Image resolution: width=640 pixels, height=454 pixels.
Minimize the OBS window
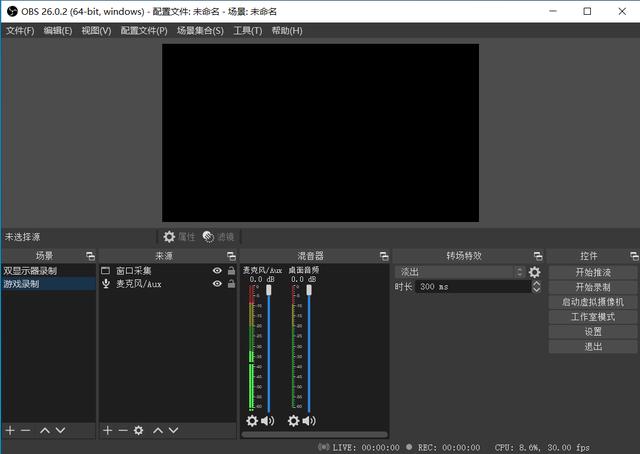[553, 11]
